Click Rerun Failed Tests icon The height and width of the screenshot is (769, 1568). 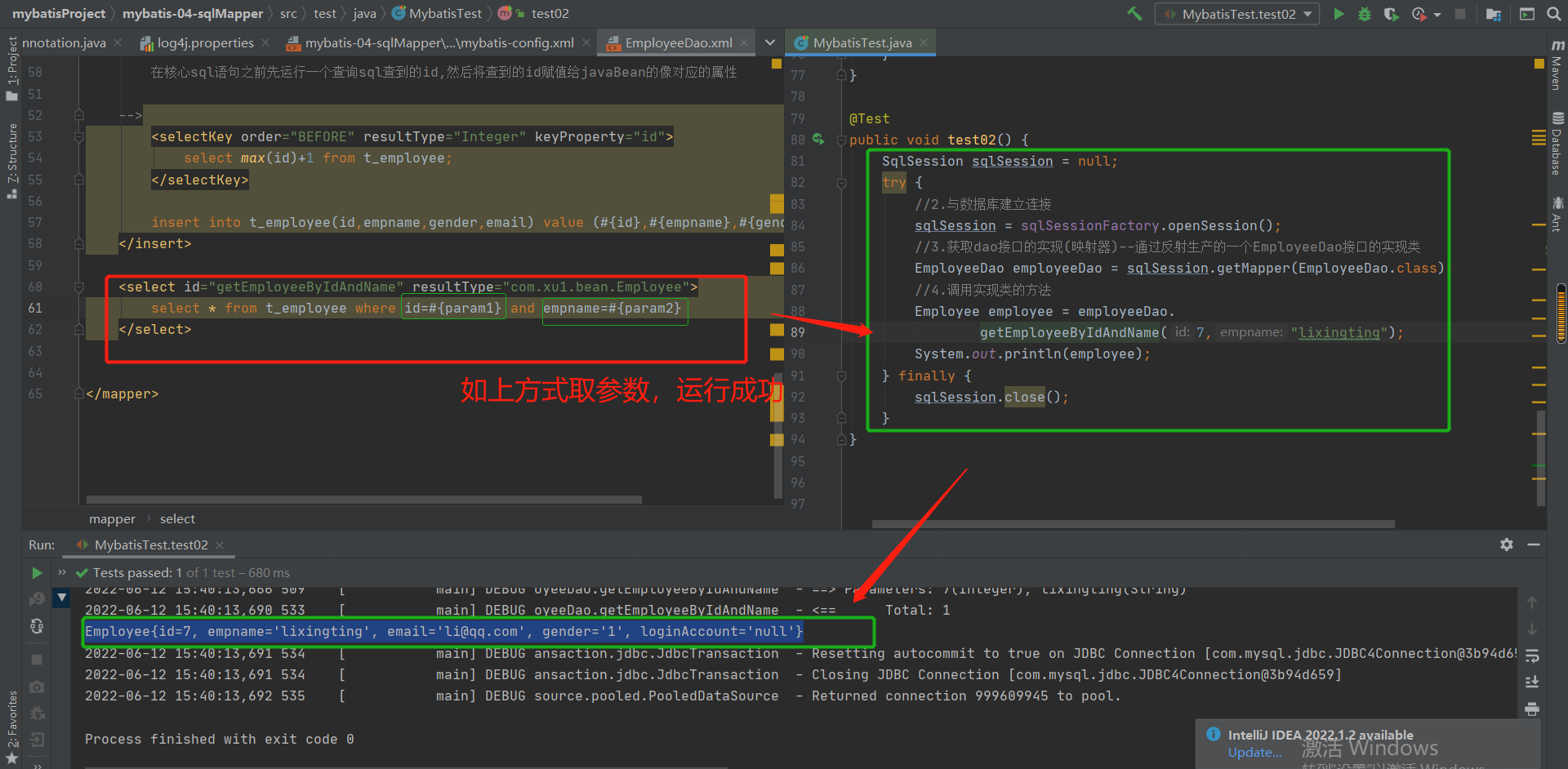(37, 599)
